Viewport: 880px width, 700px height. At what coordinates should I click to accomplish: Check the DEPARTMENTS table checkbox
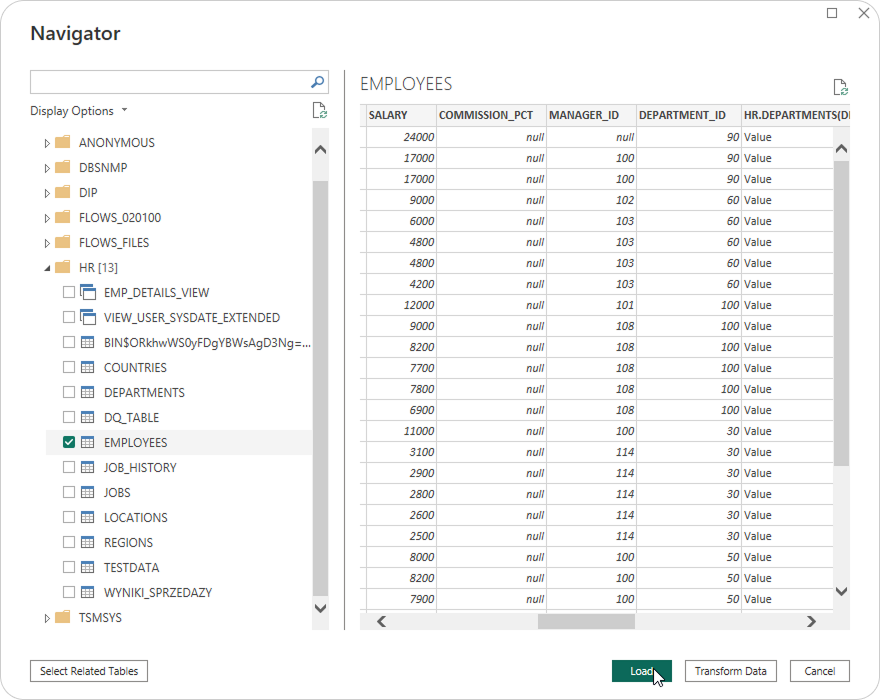point(69,392)
